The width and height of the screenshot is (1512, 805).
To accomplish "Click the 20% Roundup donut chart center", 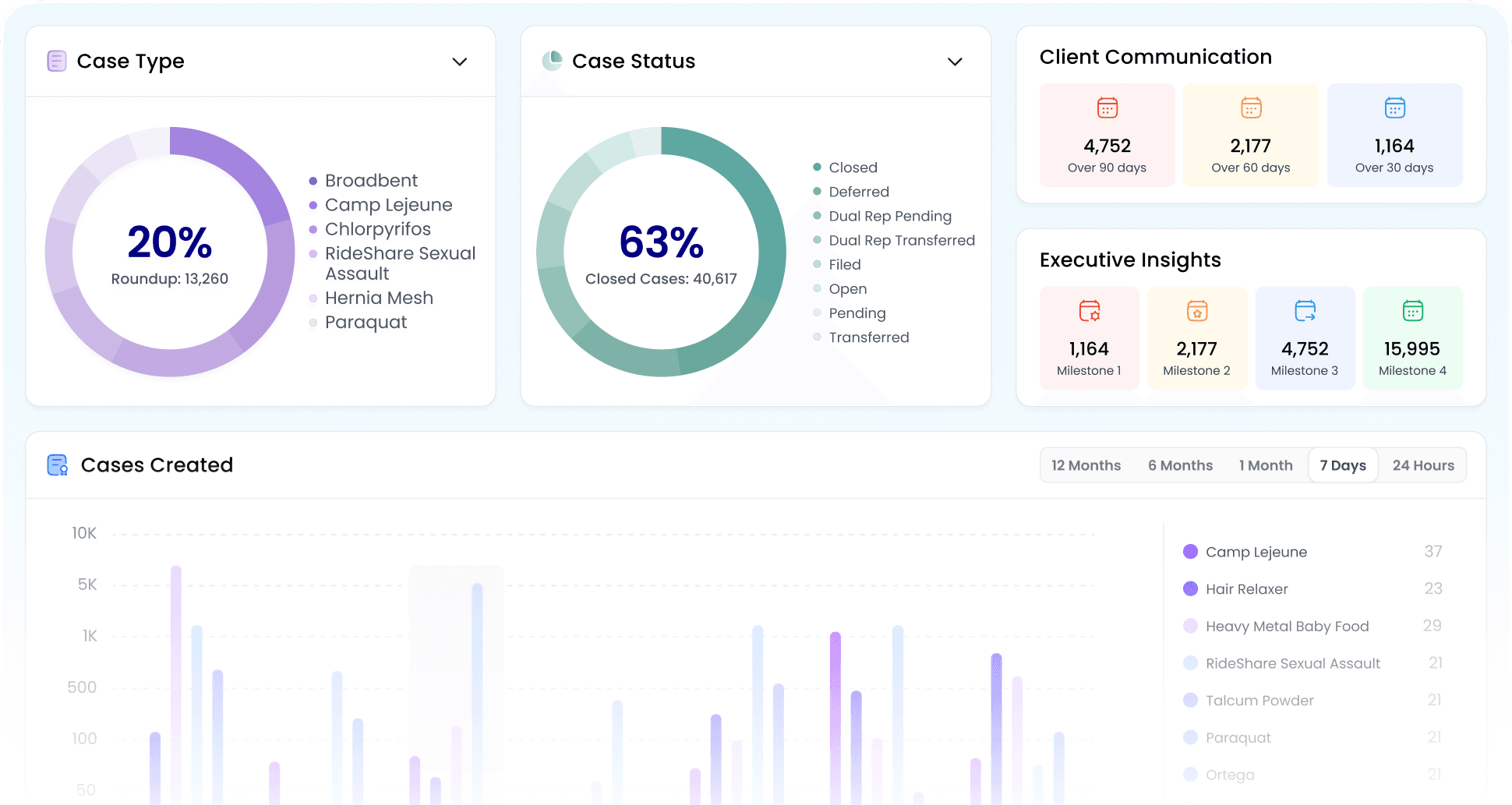I will click(170, 252).
